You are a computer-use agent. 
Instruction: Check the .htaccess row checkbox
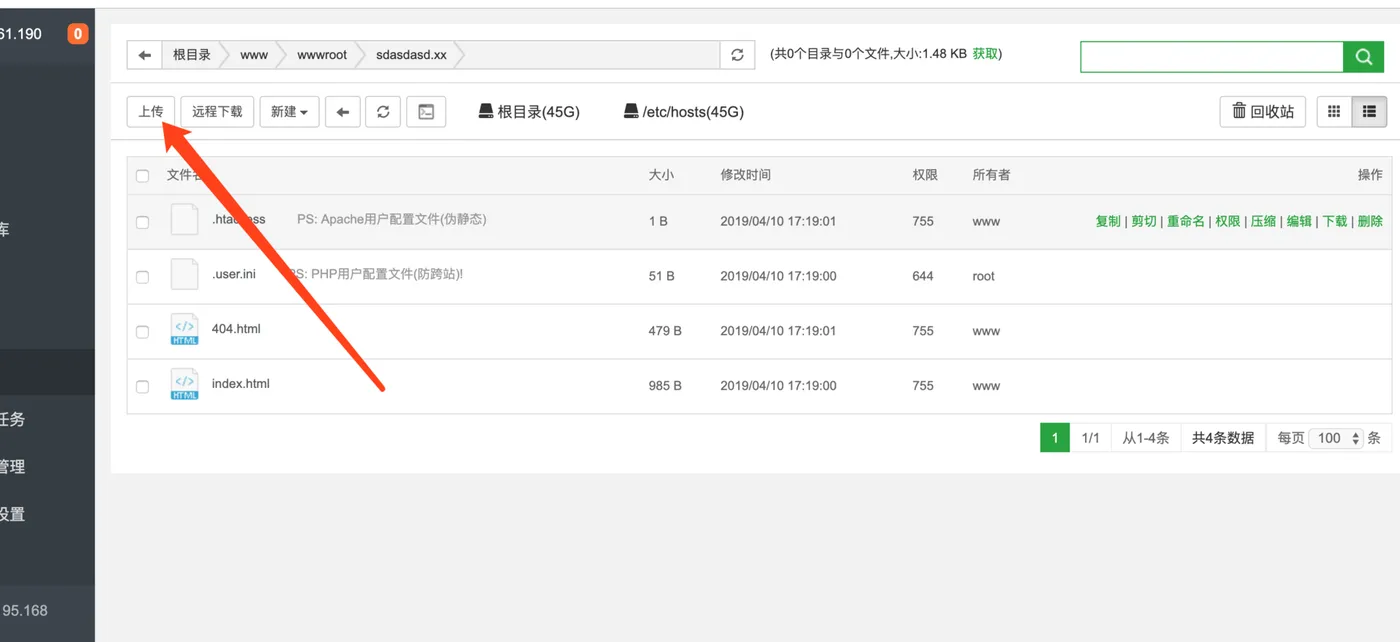click(x=142, y=222)
